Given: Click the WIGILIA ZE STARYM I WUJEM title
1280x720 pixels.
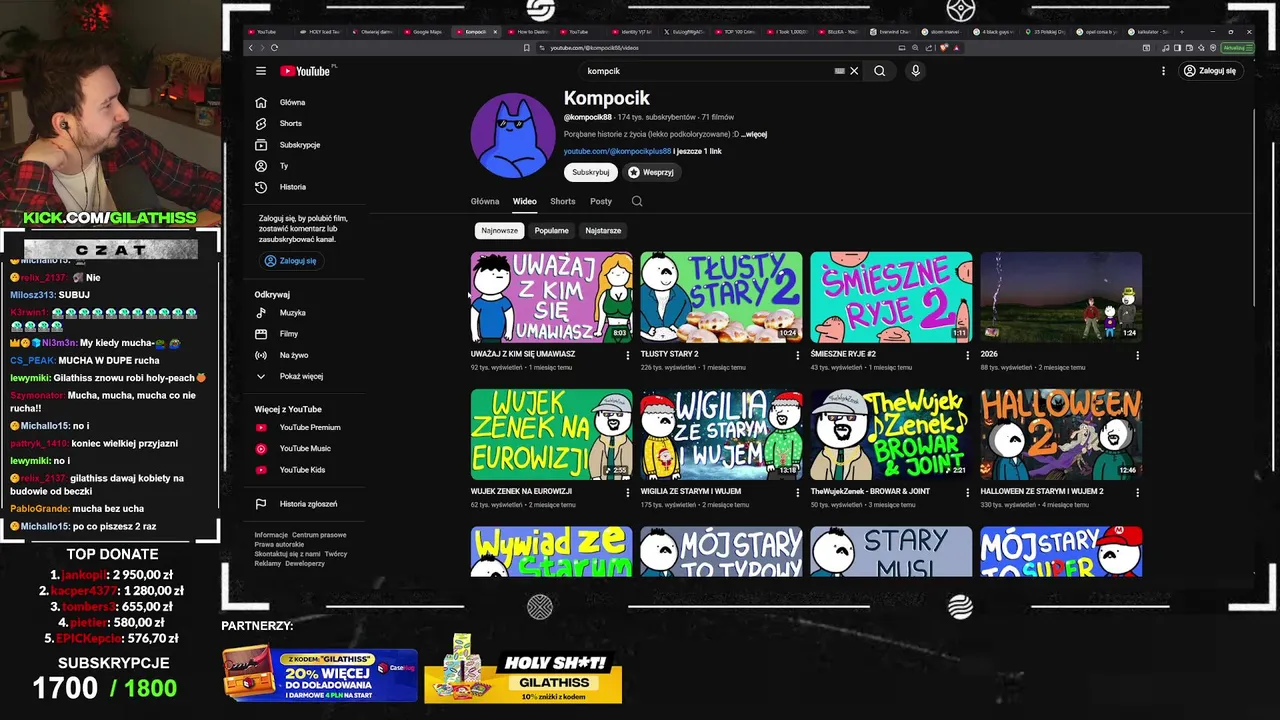Looking at the screenshot, I should 691,492.
